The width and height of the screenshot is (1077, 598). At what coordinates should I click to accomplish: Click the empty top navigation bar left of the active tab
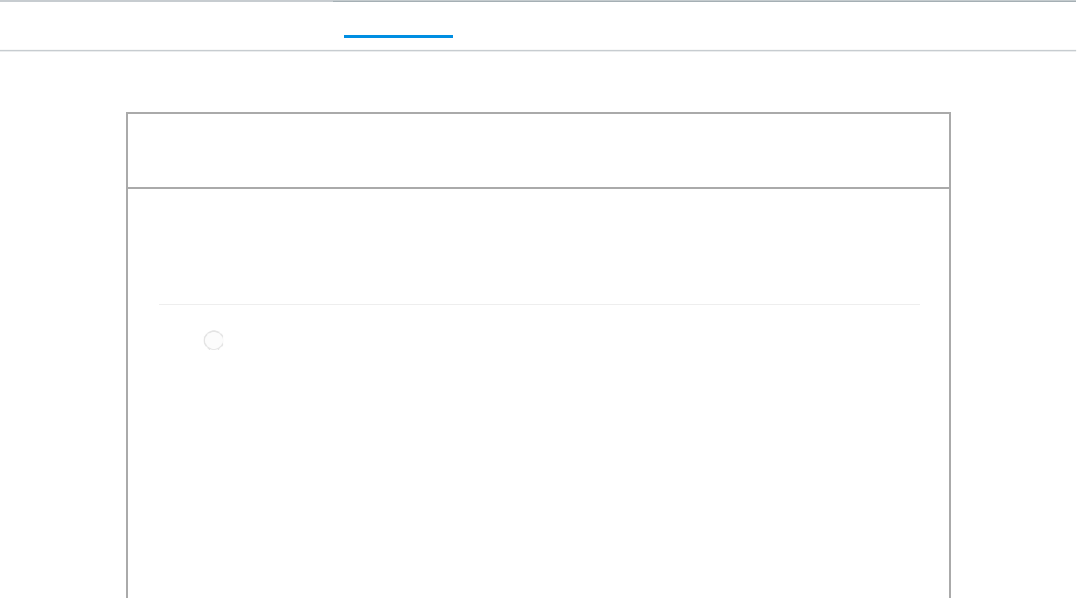165,25
